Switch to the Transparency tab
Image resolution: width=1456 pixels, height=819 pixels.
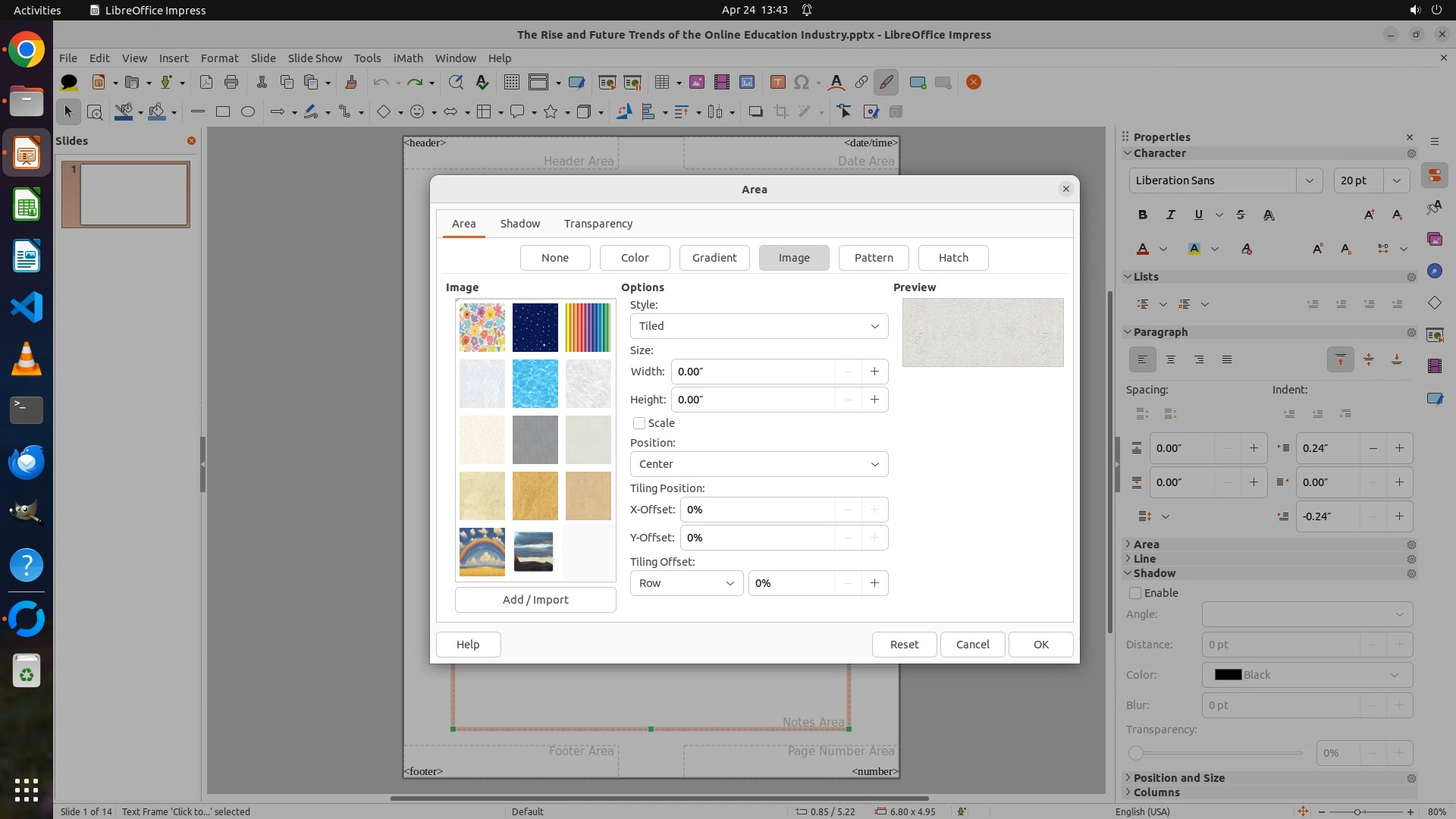[x=598, y=224]
